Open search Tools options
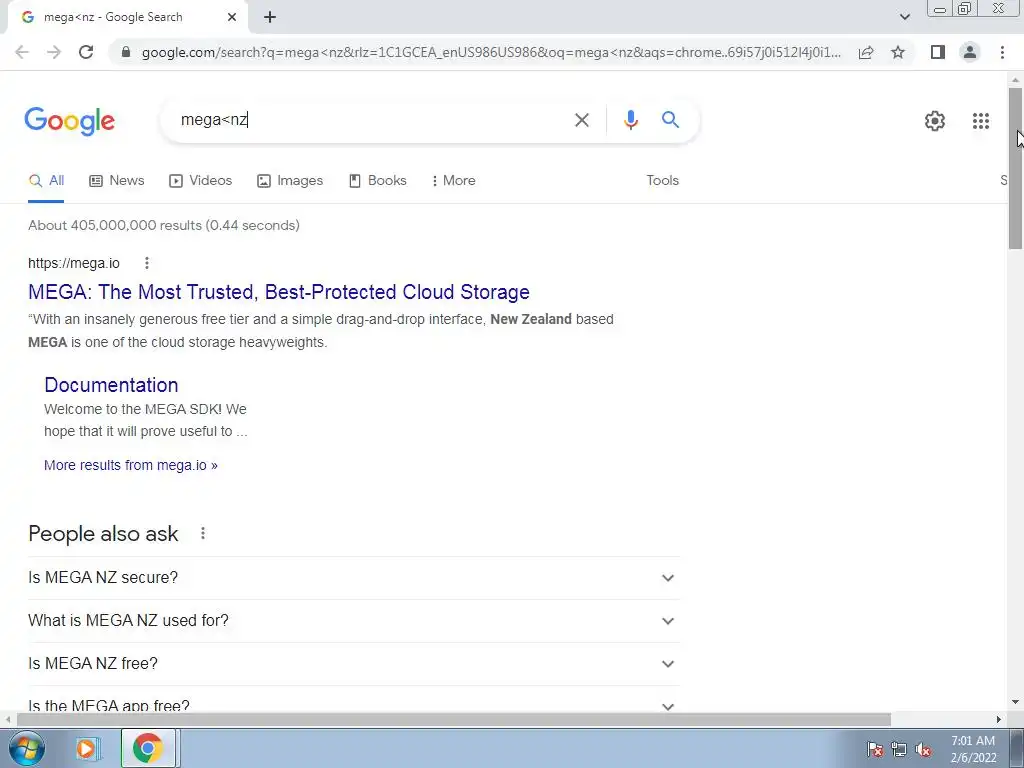This screenshot has width=1024, height=768. (662, 181)
